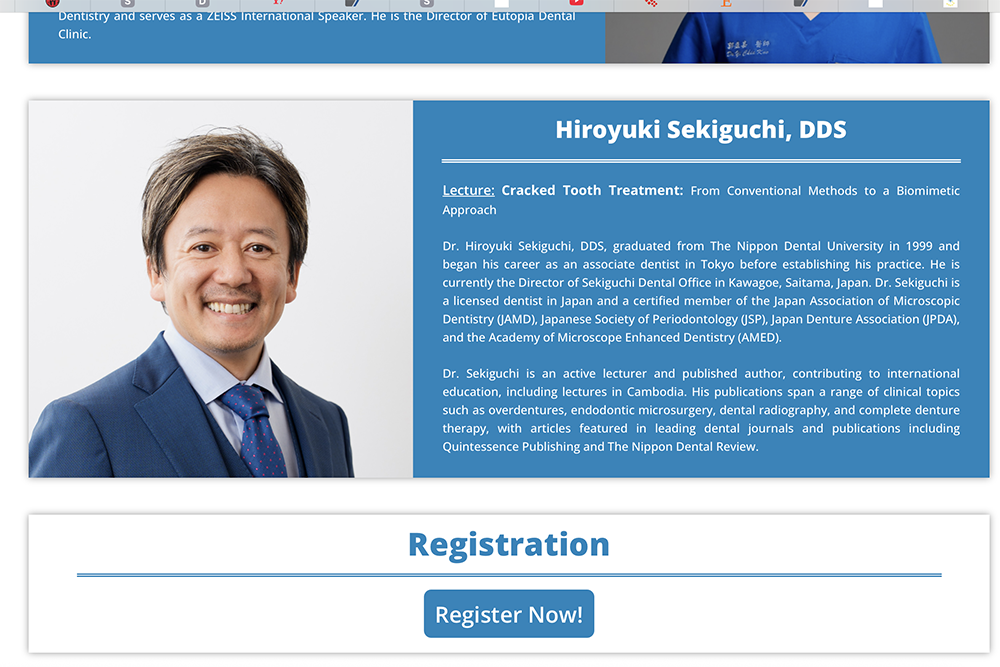The height and width of the screenshot is (667, 1000).
Task: Click the "Registration" section heading
Action: tap(508, 545)
